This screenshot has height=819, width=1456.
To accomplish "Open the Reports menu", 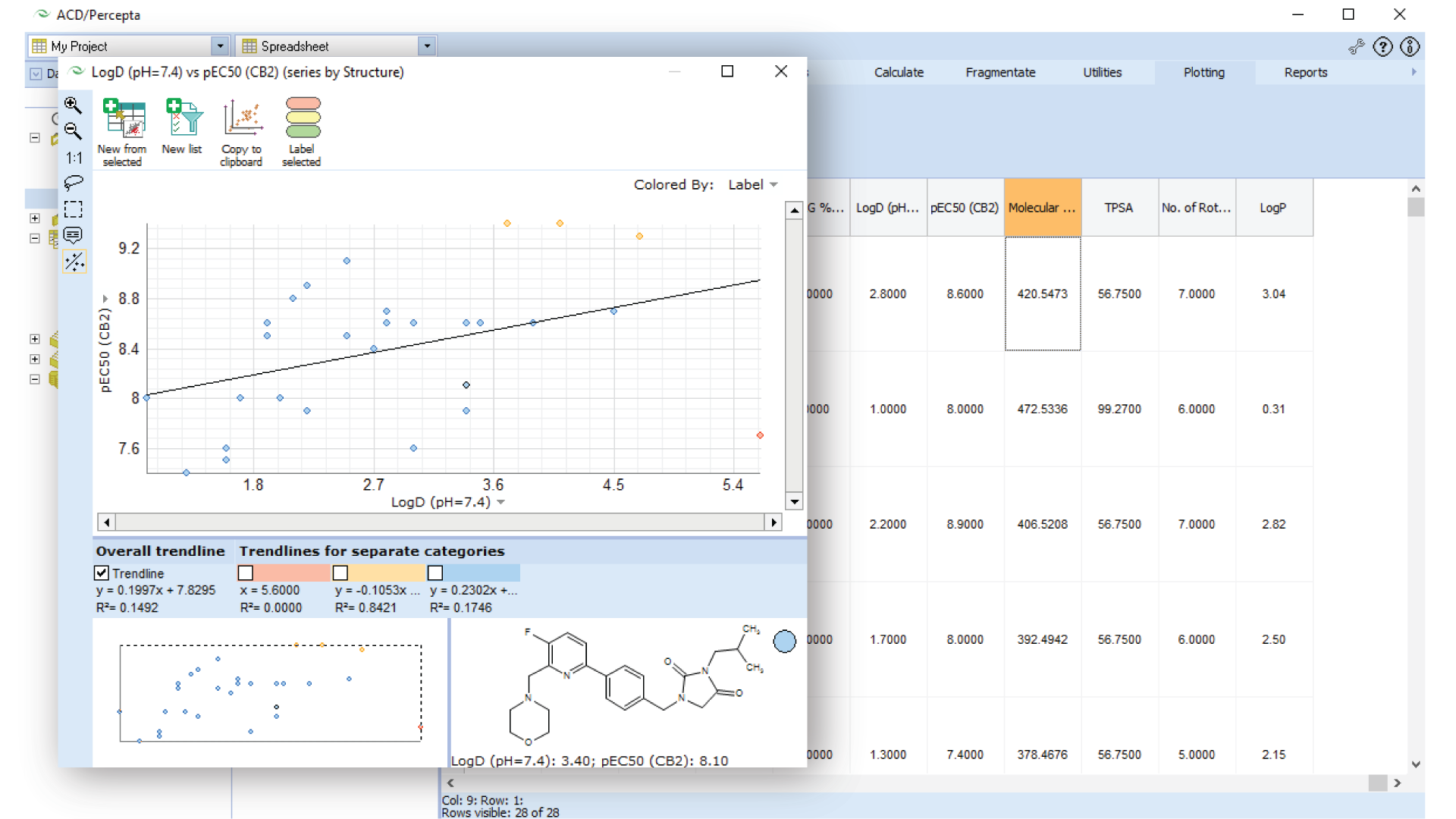I will [x=1305, y=72].
